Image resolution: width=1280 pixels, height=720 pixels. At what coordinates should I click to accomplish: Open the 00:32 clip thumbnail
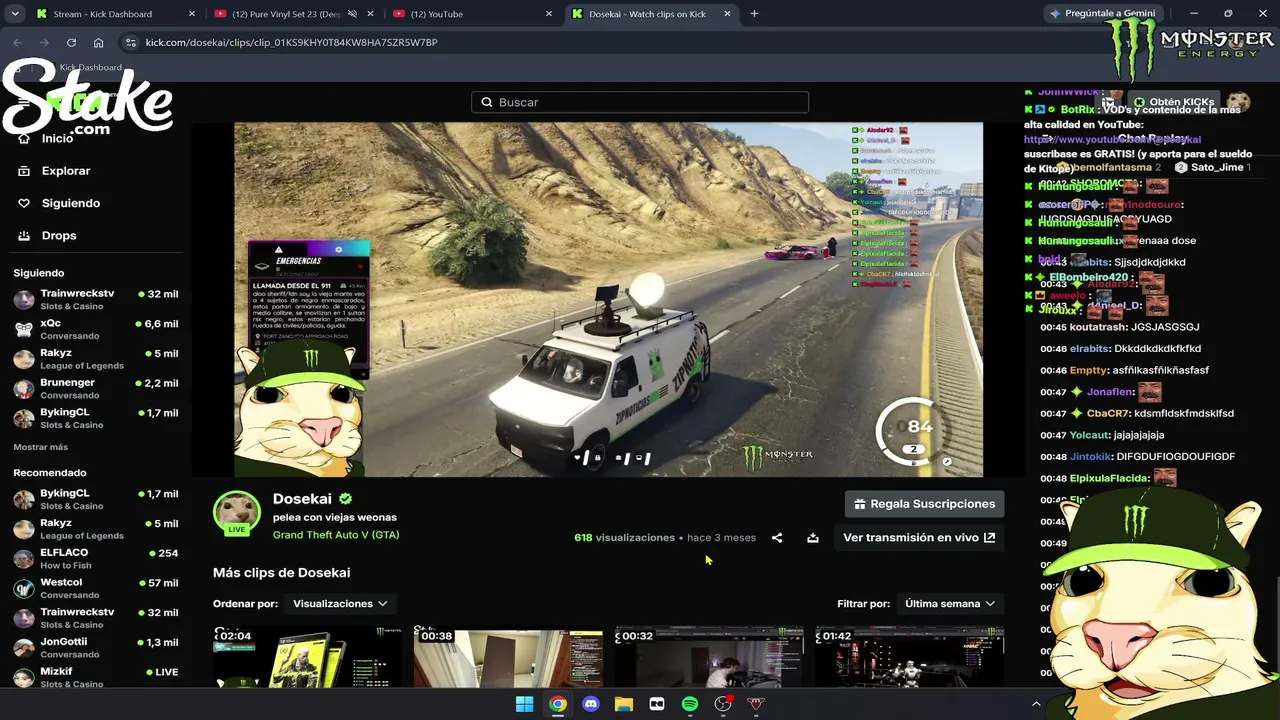point(709,657)
